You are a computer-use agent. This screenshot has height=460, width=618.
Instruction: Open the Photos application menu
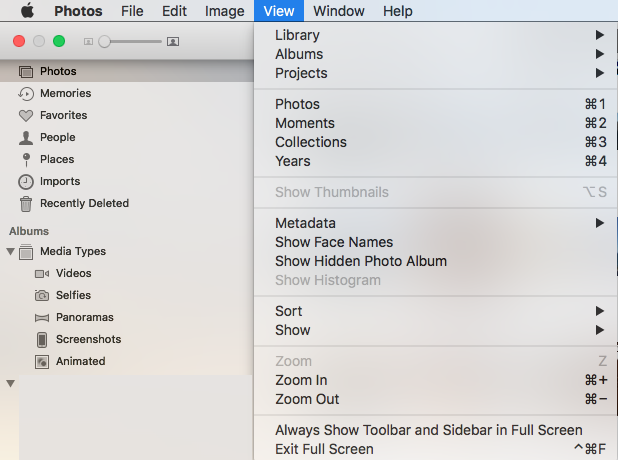pyautogui.click(x=78, y=11)
